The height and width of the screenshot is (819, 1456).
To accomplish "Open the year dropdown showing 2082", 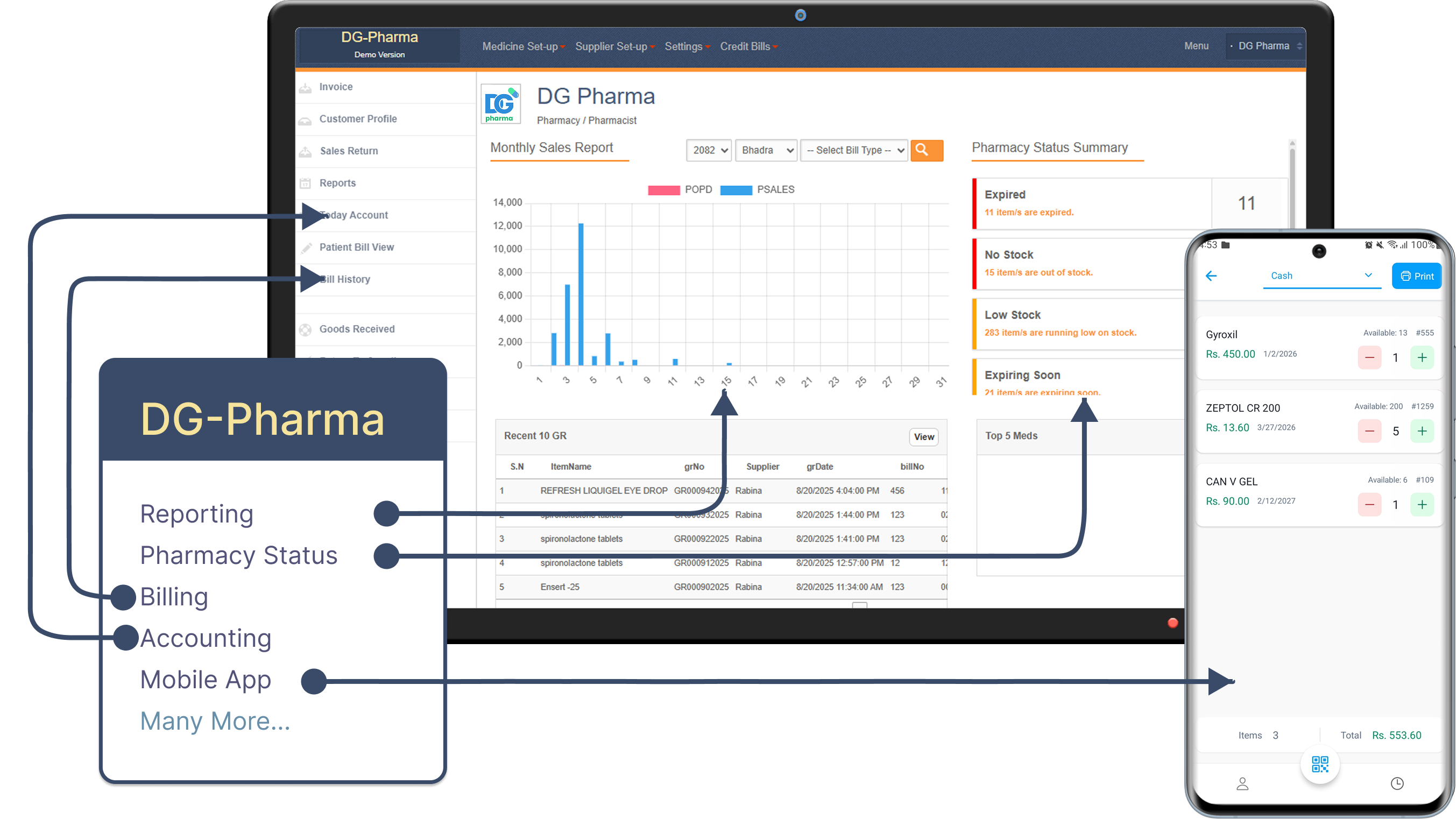I will (x=708, y=150).
